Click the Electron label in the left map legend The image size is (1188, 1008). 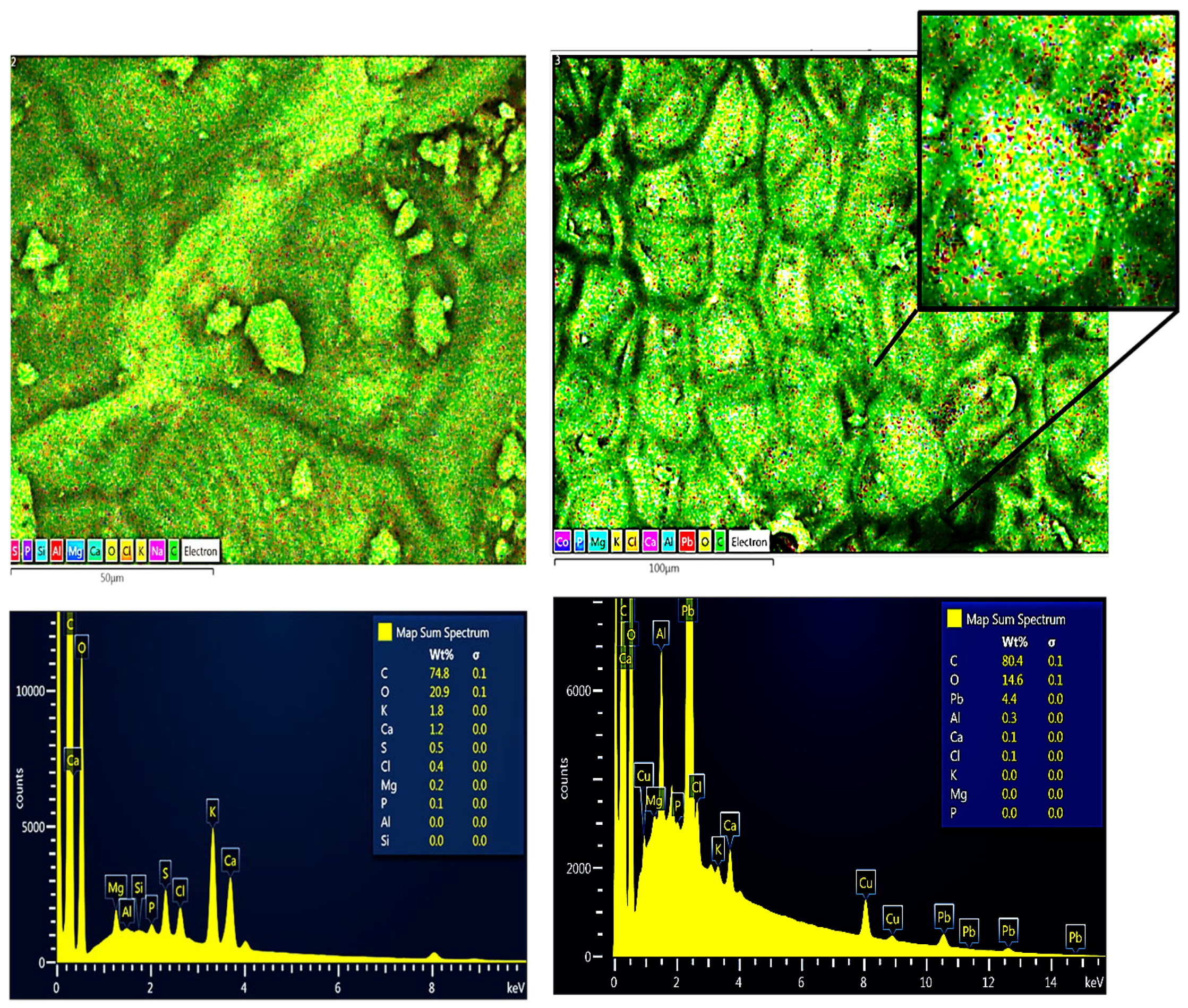(200, 551)
